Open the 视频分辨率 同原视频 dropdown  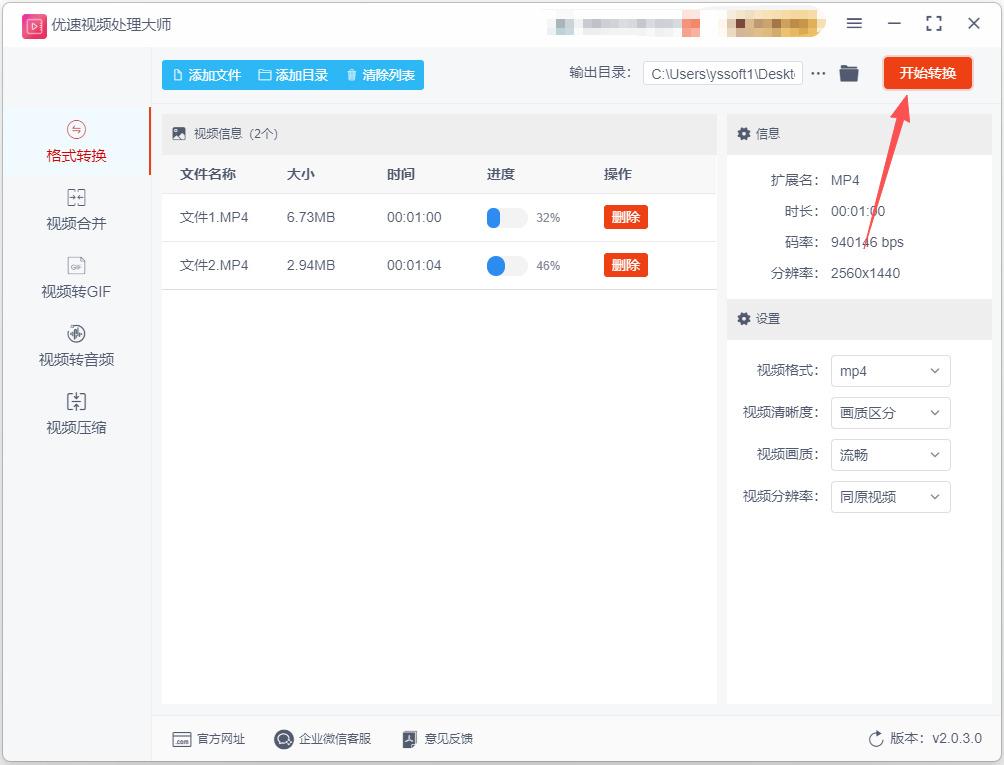tap(890, 497)
